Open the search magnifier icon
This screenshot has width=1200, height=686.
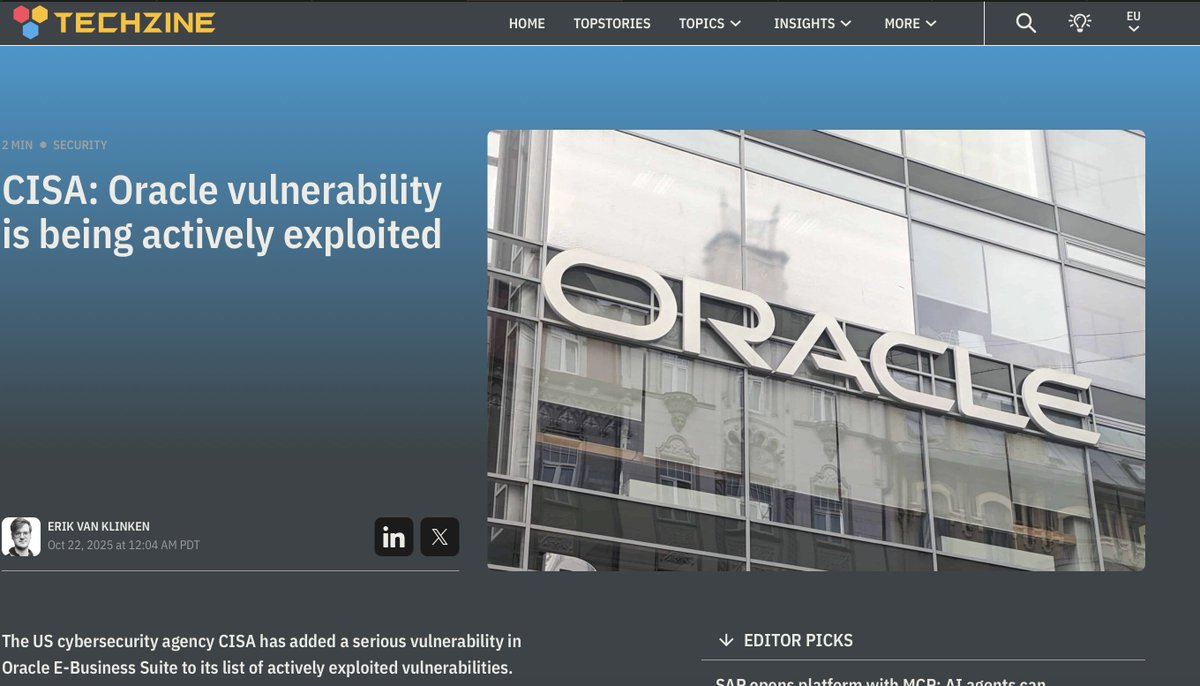tap(1026, 23)
